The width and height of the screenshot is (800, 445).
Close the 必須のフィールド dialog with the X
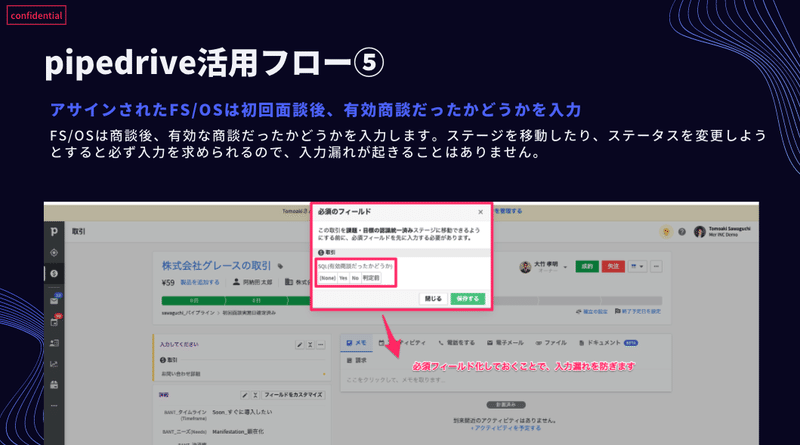click(480, 212)
